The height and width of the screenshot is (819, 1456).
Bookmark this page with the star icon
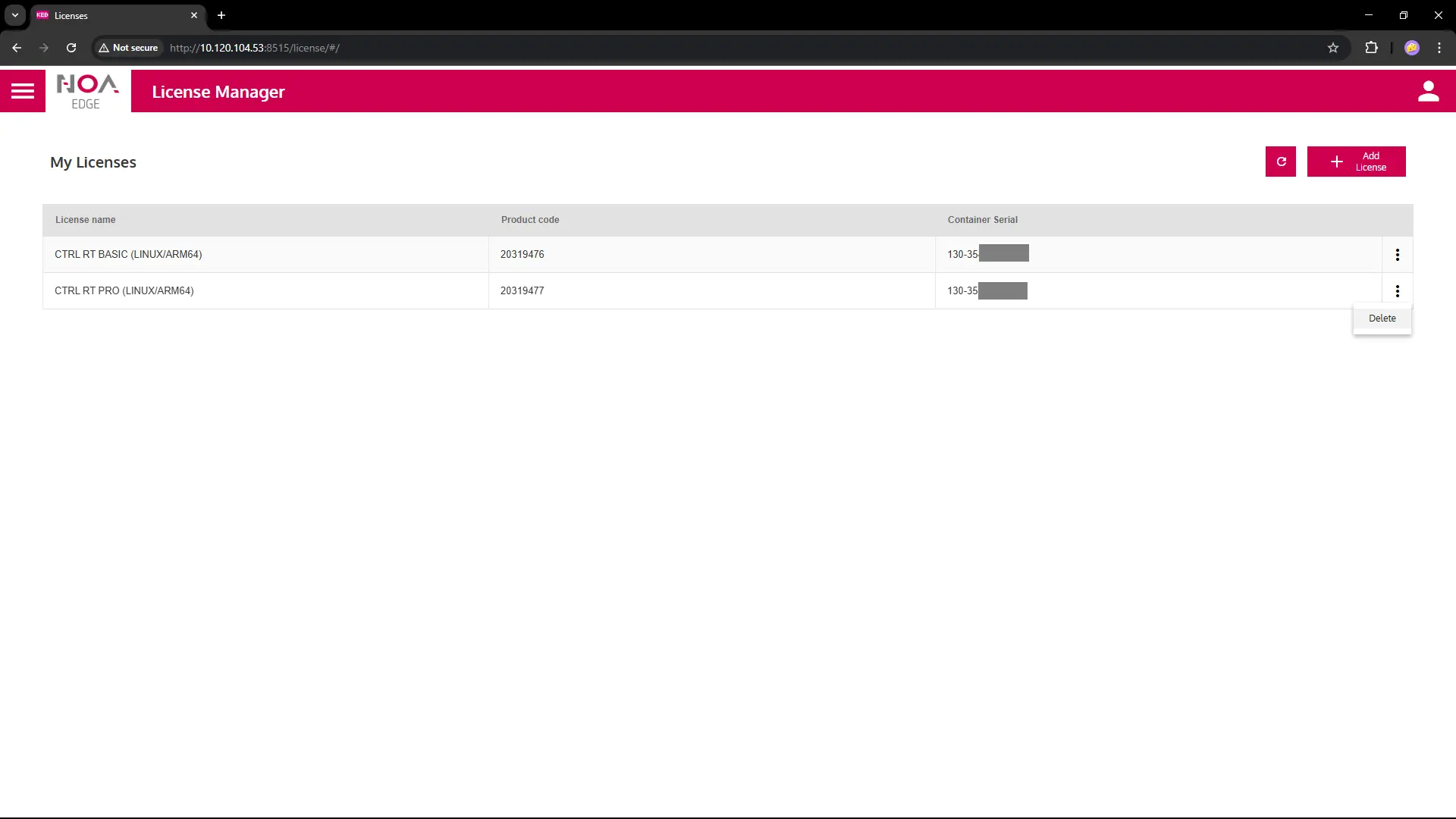coord(1333,48)
